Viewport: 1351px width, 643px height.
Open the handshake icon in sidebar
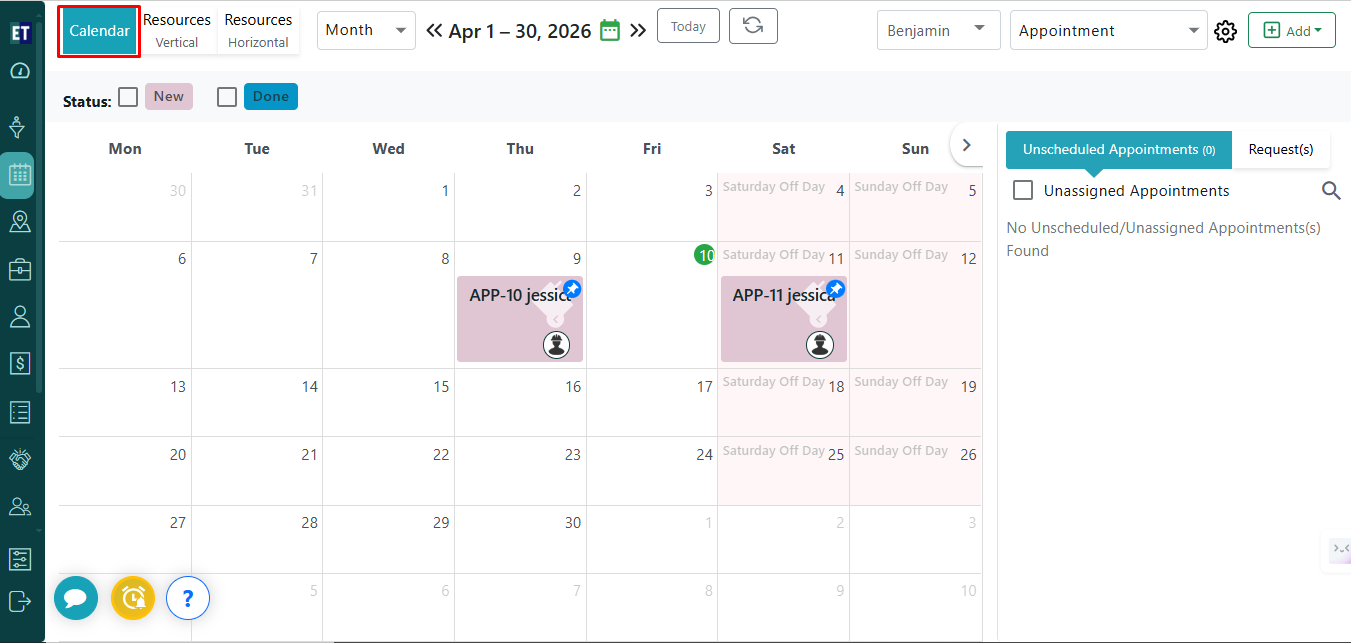[x=20, y=459]
